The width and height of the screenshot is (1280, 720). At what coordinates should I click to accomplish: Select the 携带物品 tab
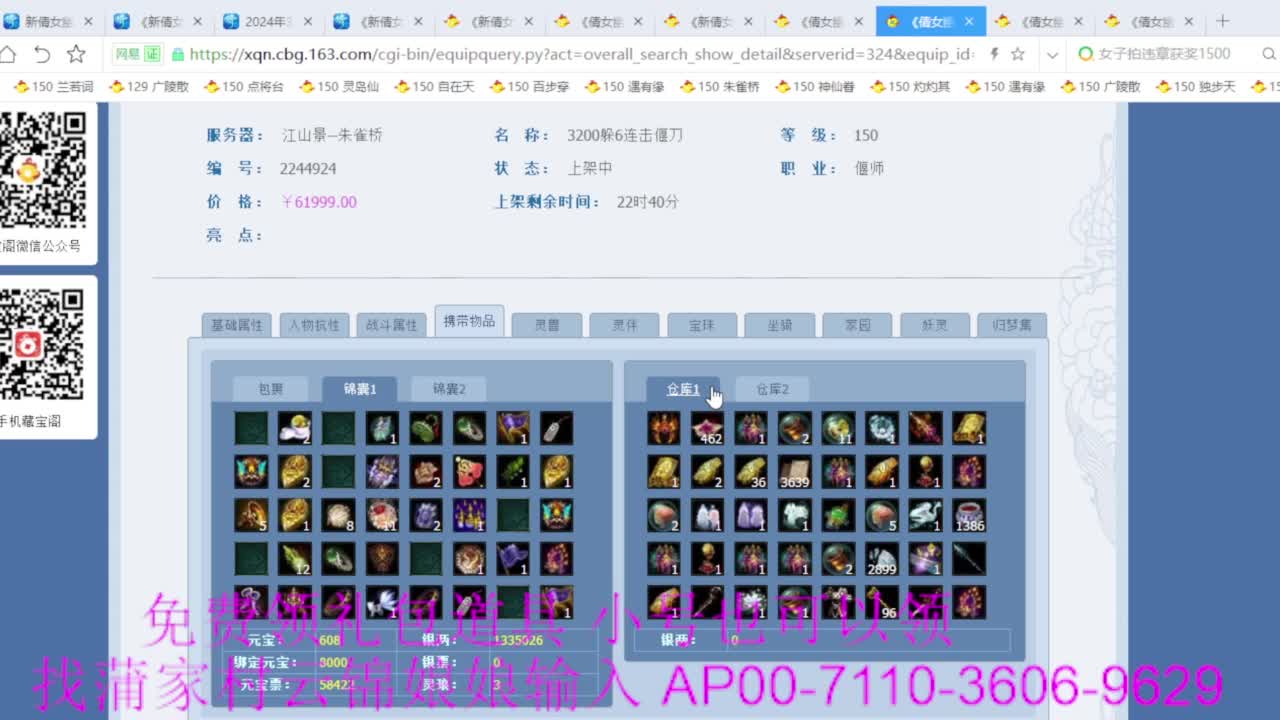point(469,321)
